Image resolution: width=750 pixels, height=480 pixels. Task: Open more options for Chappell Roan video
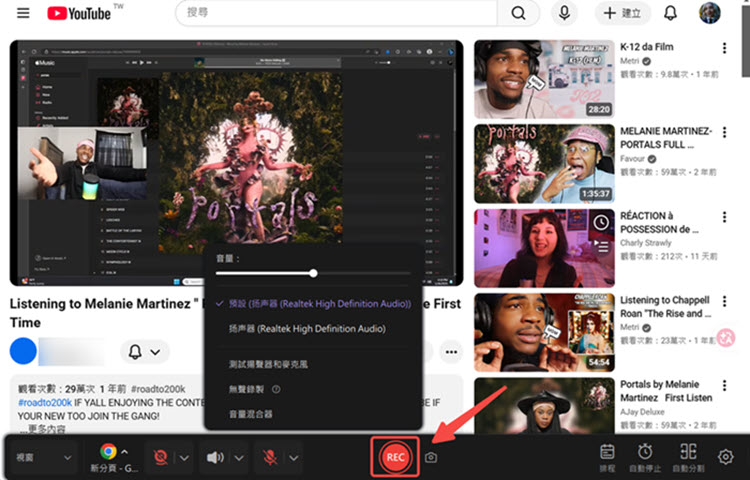pyautogui.click(x=724, y=301)
